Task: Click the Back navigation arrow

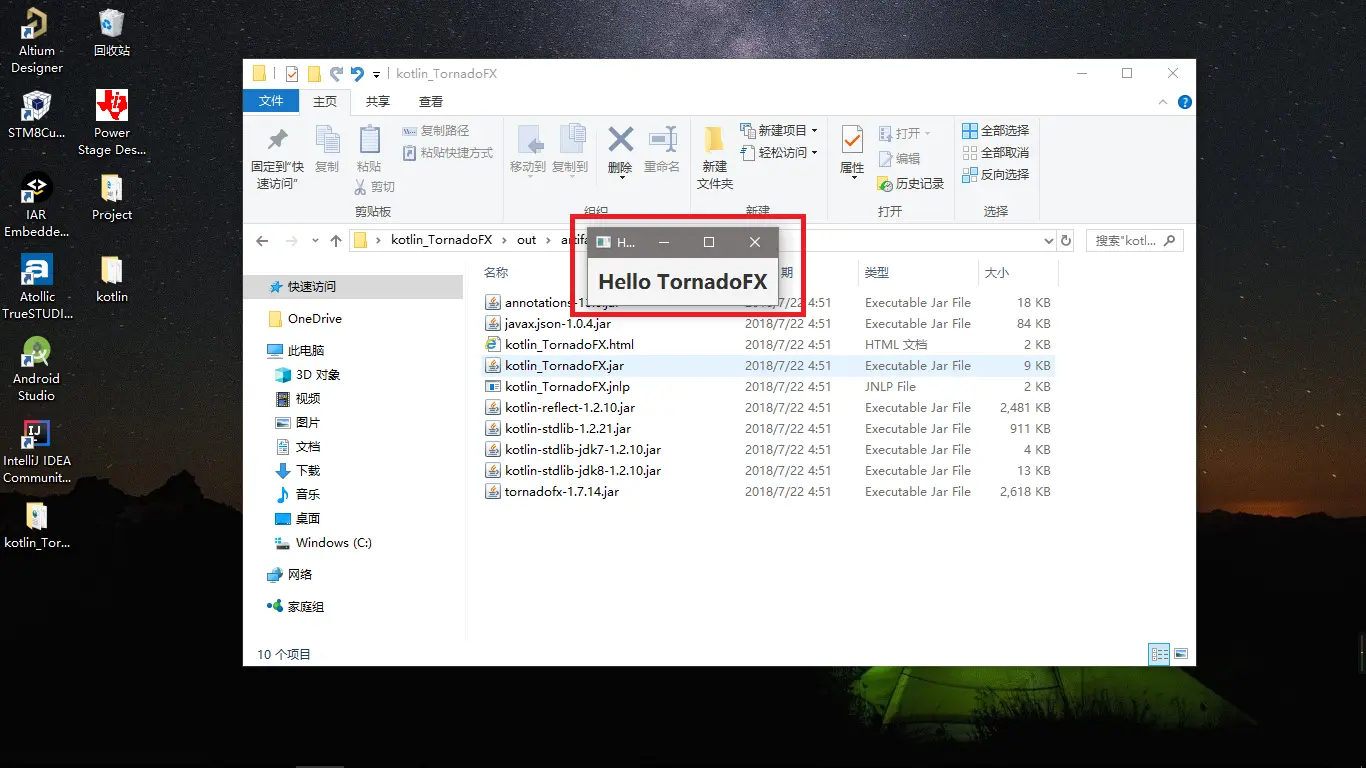Action: pyautogui.click(x=262, y=241)
